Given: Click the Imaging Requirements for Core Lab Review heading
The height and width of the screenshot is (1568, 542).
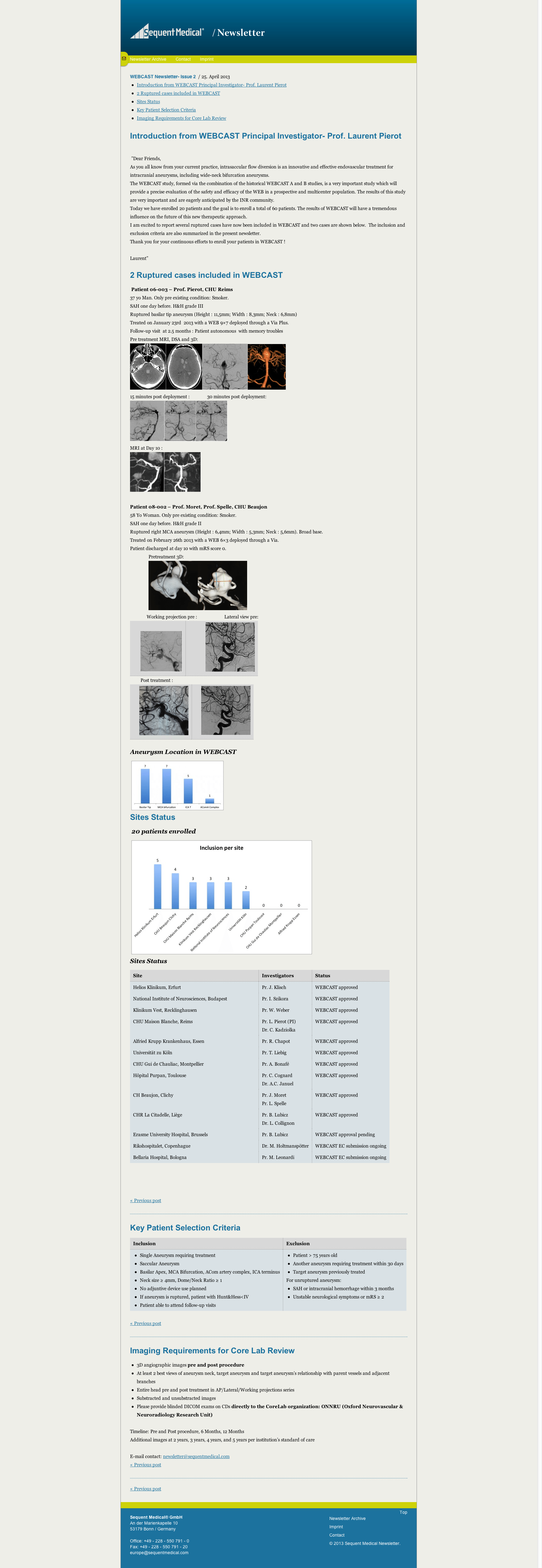Looking at the screenshot, I should 212,1351.
